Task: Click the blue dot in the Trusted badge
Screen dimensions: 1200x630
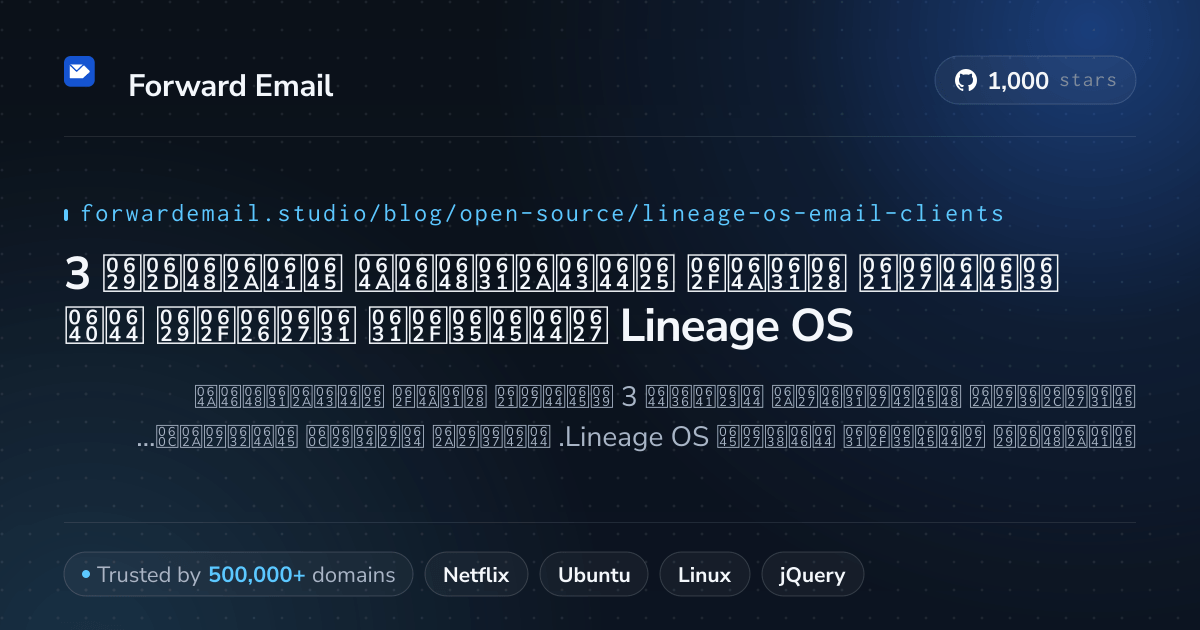Action: [x=86, y=574]
